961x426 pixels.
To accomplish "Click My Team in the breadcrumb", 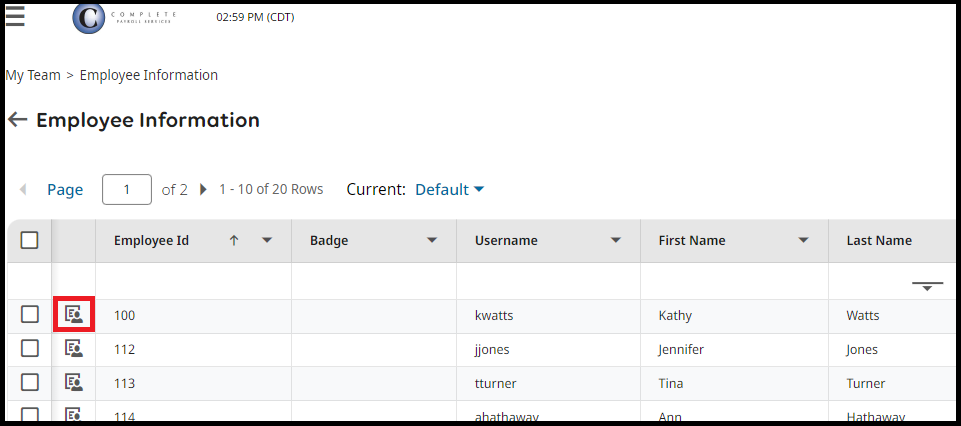I will coord(33,75).
